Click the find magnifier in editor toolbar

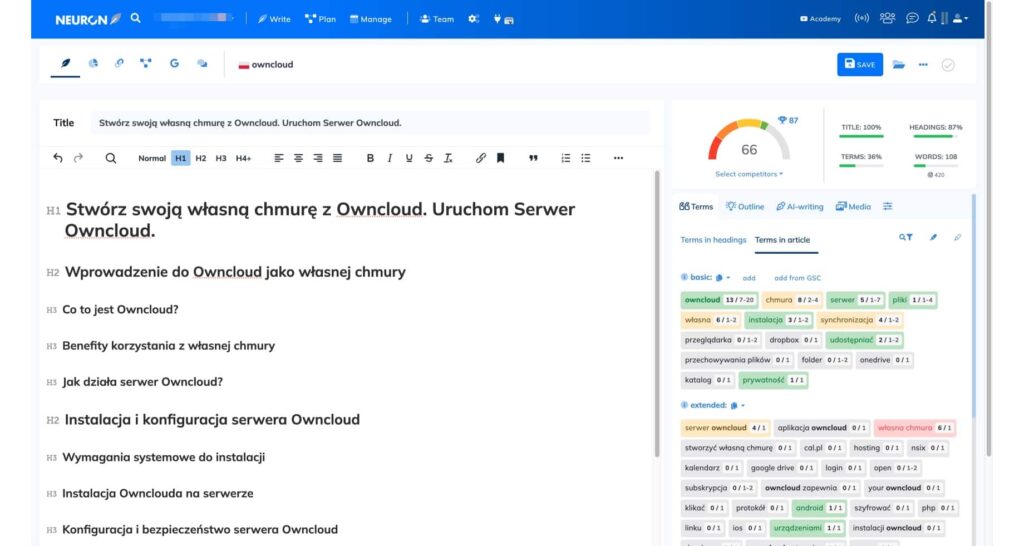pyautogui.click(x=110, y=158)
